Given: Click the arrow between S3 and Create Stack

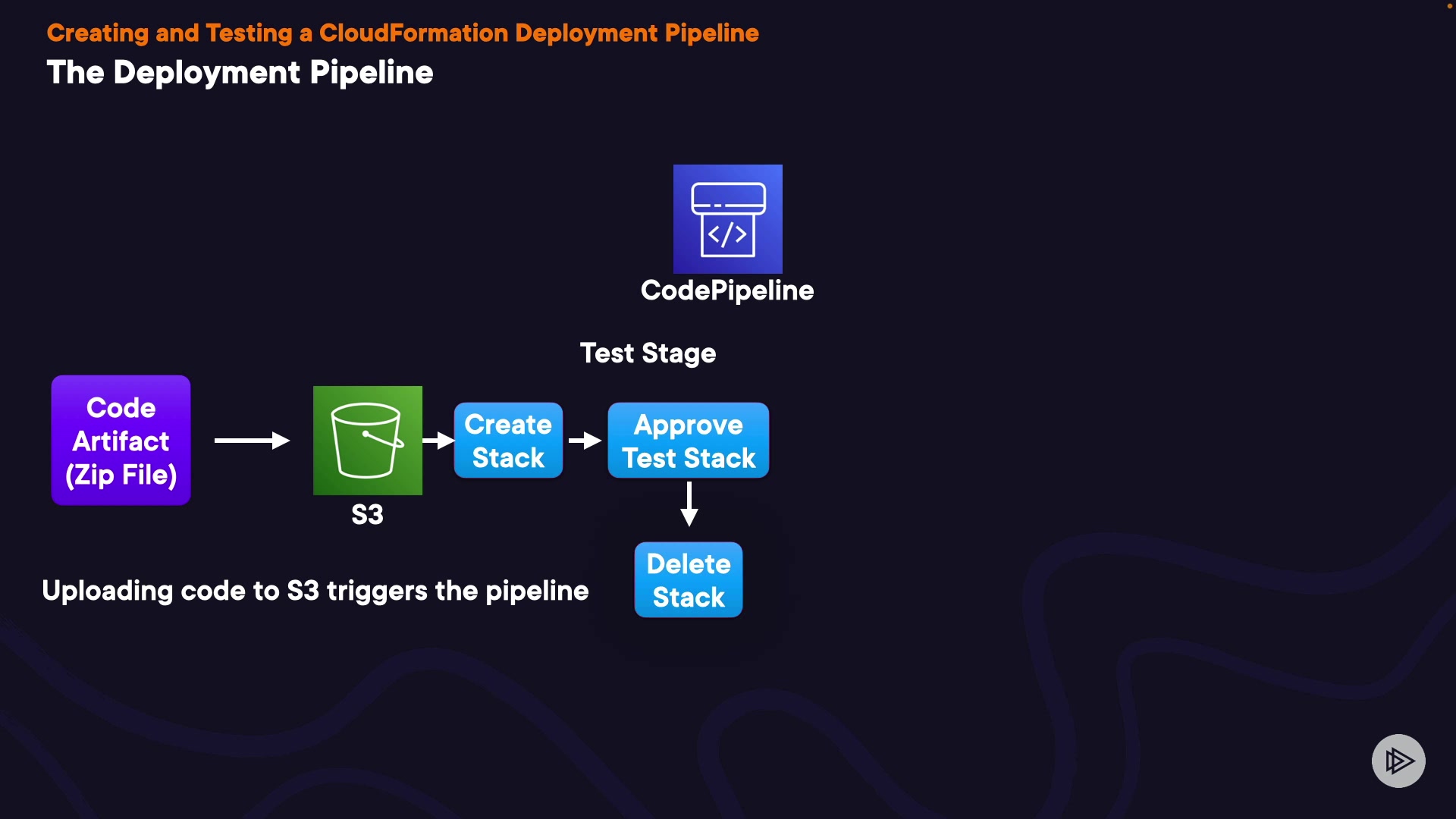Looking at the screenshot, I should pos(438,441).
